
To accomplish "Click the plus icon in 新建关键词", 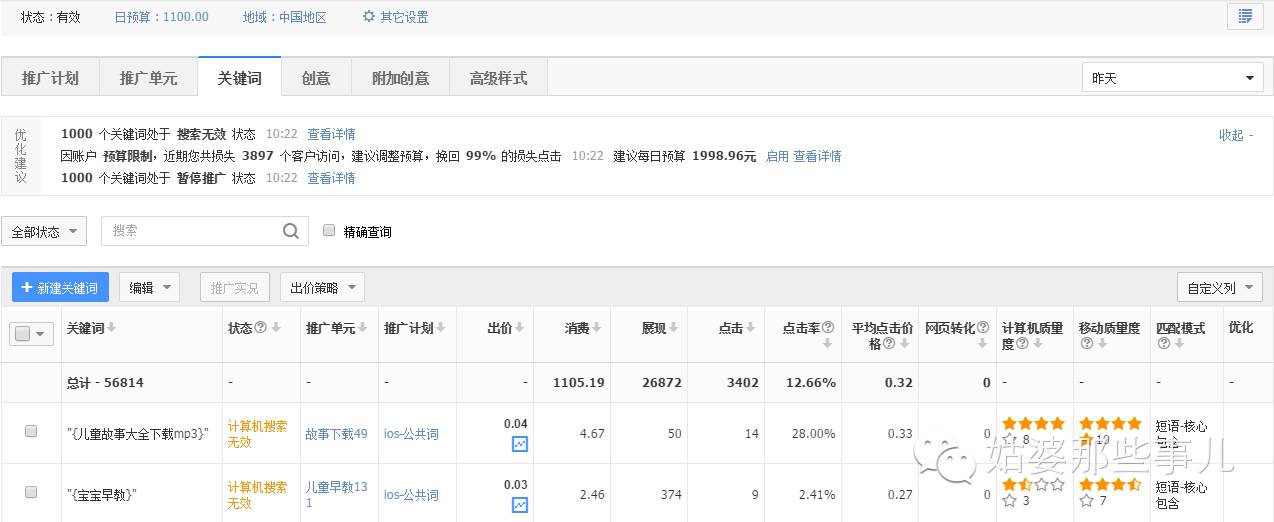I will pos(27,288).
